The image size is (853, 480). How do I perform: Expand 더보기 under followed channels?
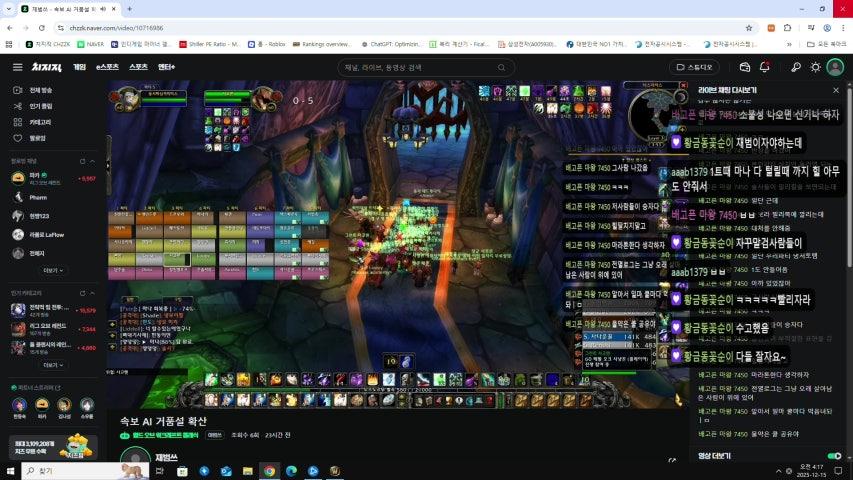53,270
